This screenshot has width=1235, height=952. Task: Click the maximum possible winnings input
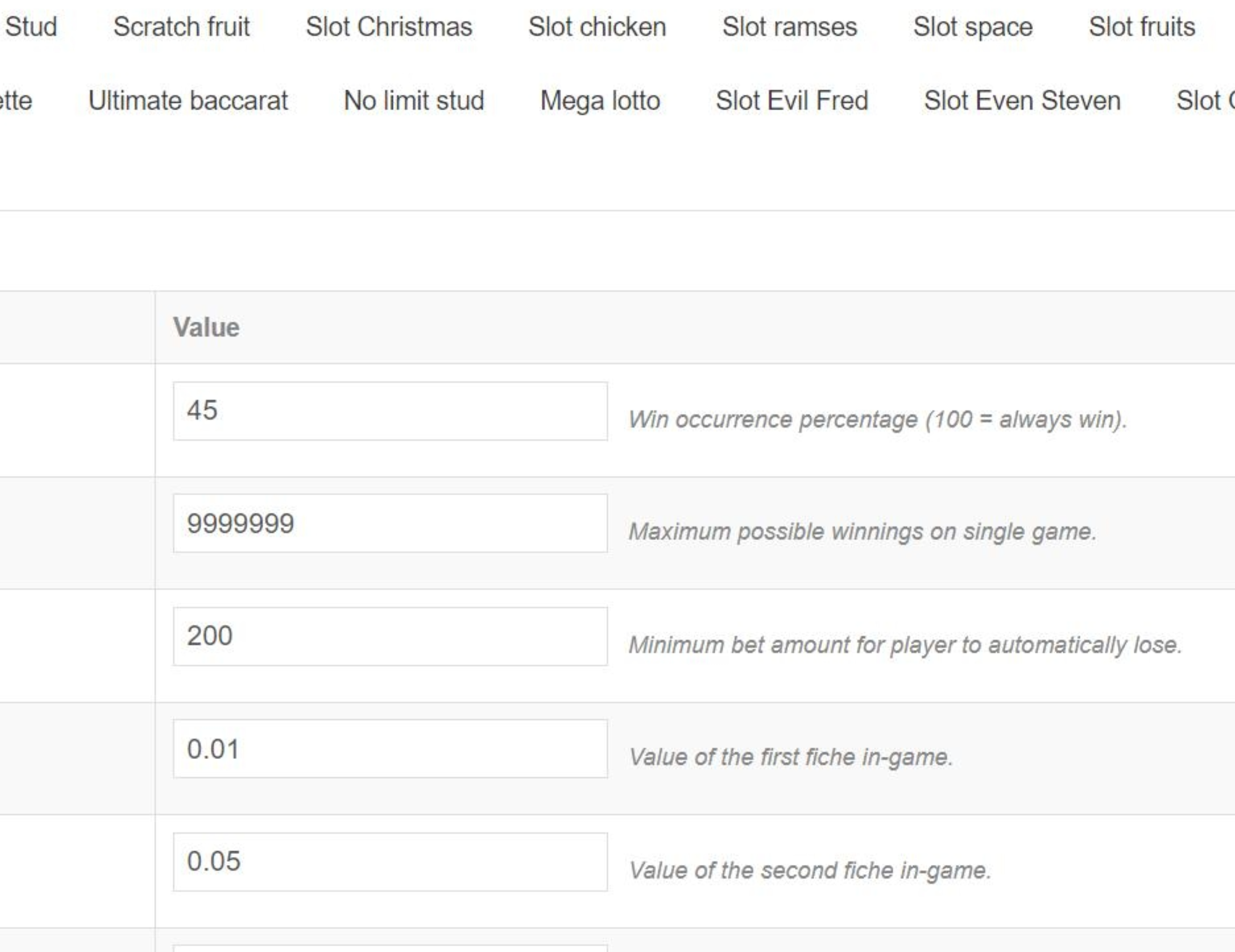tap(390, 523)
